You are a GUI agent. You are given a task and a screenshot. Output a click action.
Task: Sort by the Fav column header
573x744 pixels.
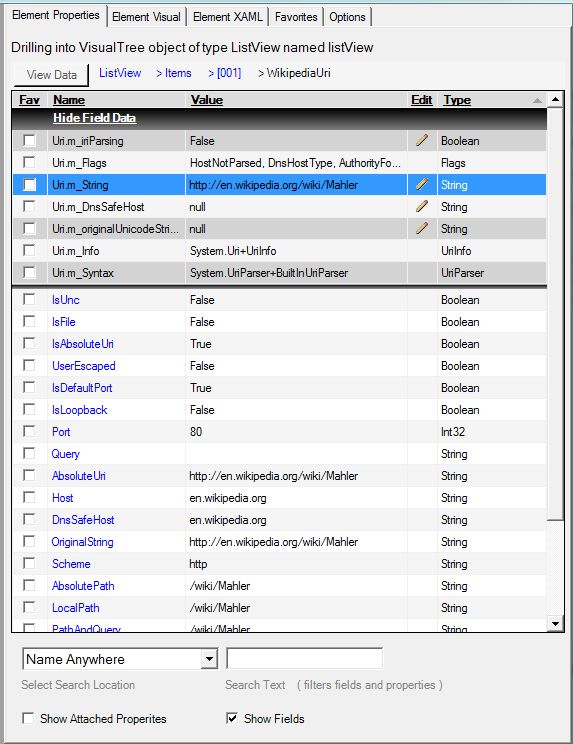point(29,100)
